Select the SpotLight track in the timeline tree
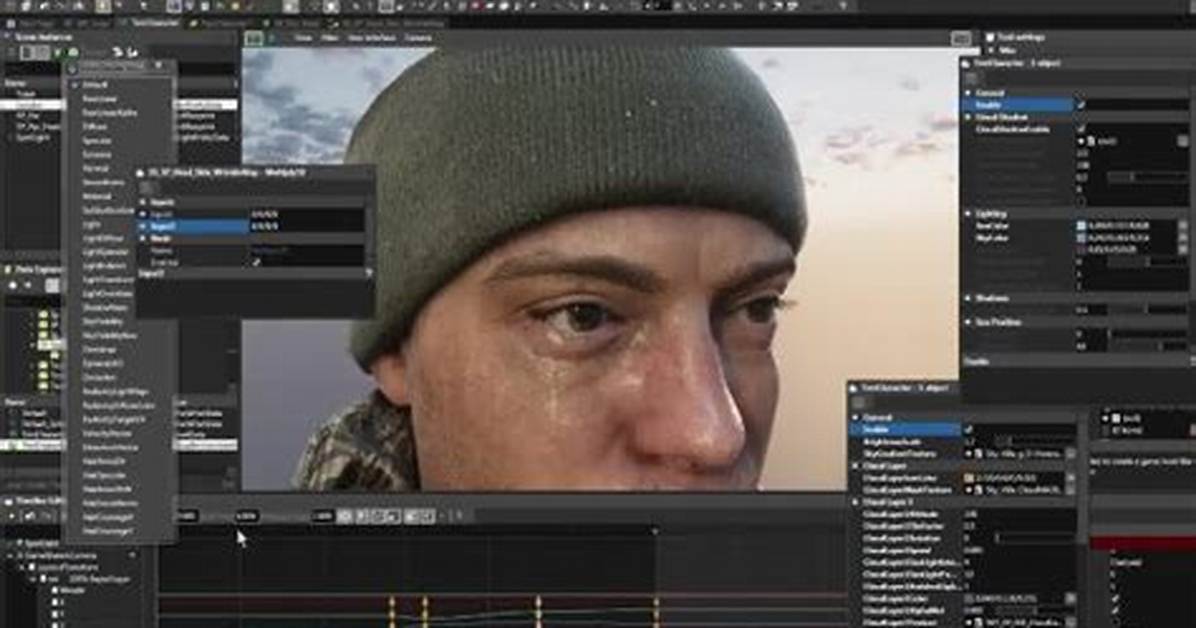This screenshot has height=628, width=1196. click(43, 544)
